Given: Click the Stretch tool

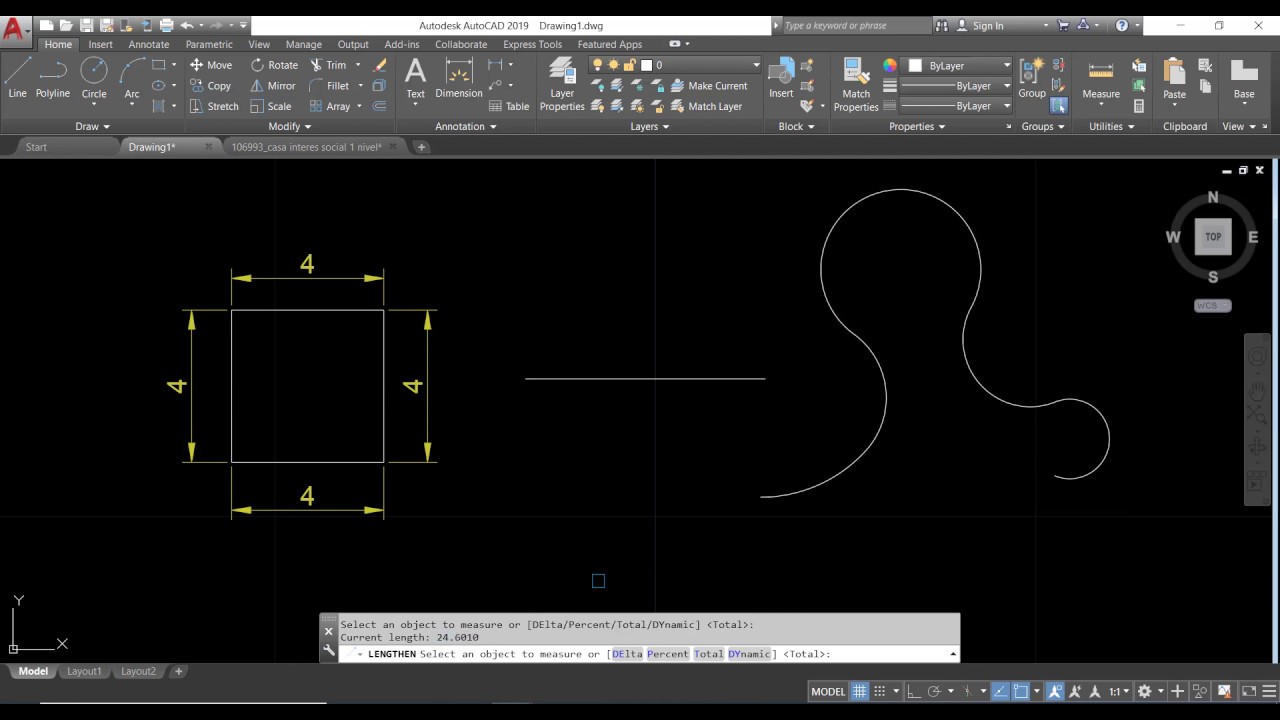Looking at the screenshot, I should (214, 106).
